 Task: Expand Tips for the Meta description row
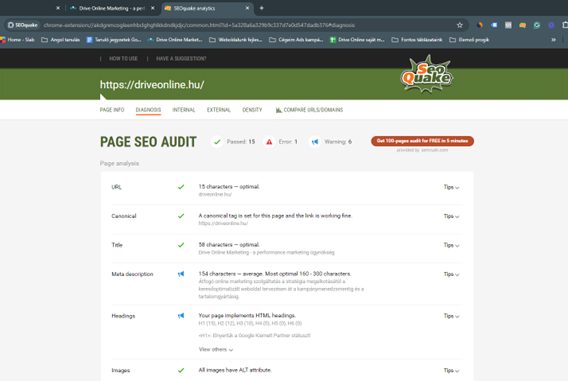451,274
